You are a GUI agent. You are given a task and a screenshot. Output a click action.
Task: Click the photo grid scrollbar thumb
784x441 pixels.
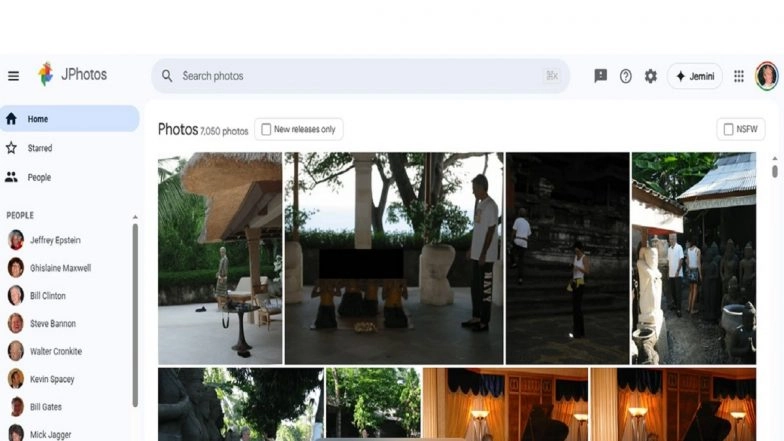click(774, 172)
